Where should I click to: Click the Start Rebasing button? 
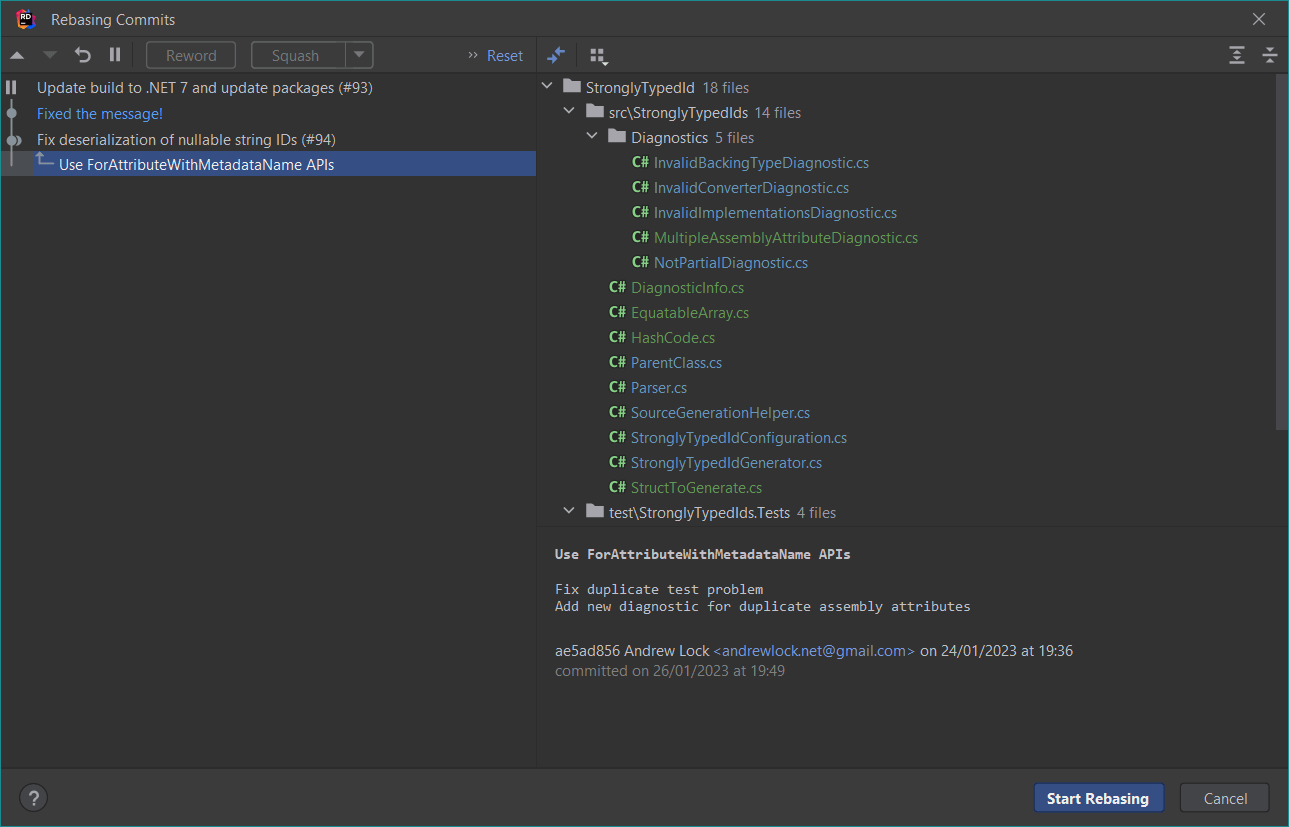pos(1098,798)
